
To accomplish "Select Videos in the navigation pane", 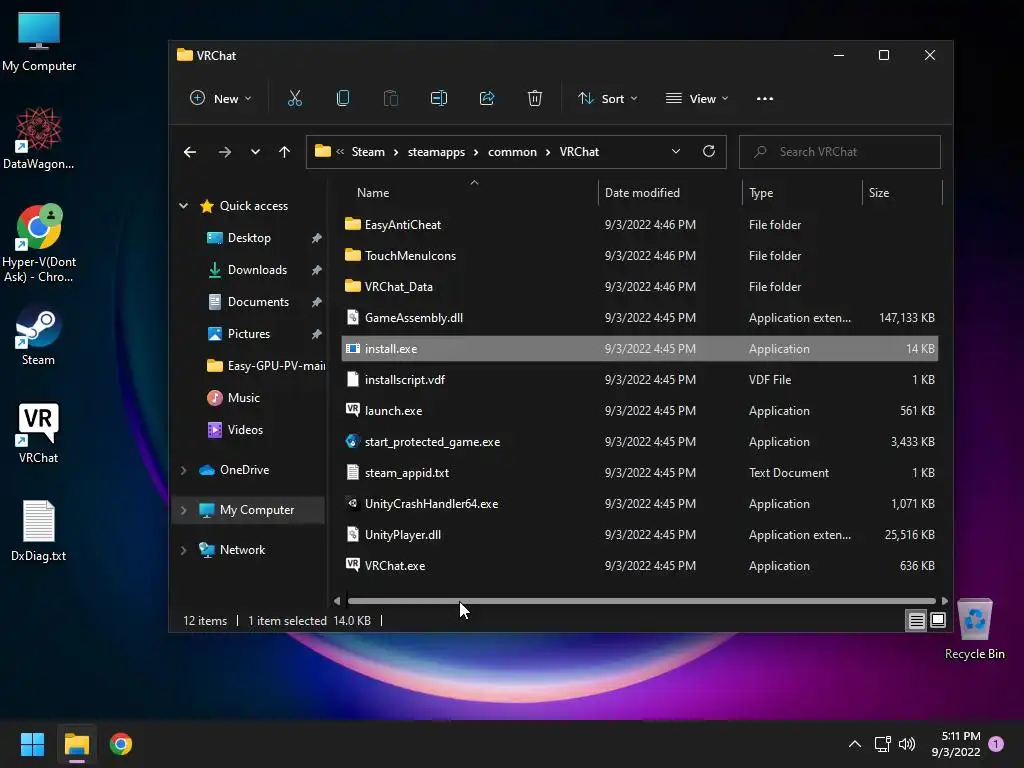I will pyautogui.click(x=245, y=430).
